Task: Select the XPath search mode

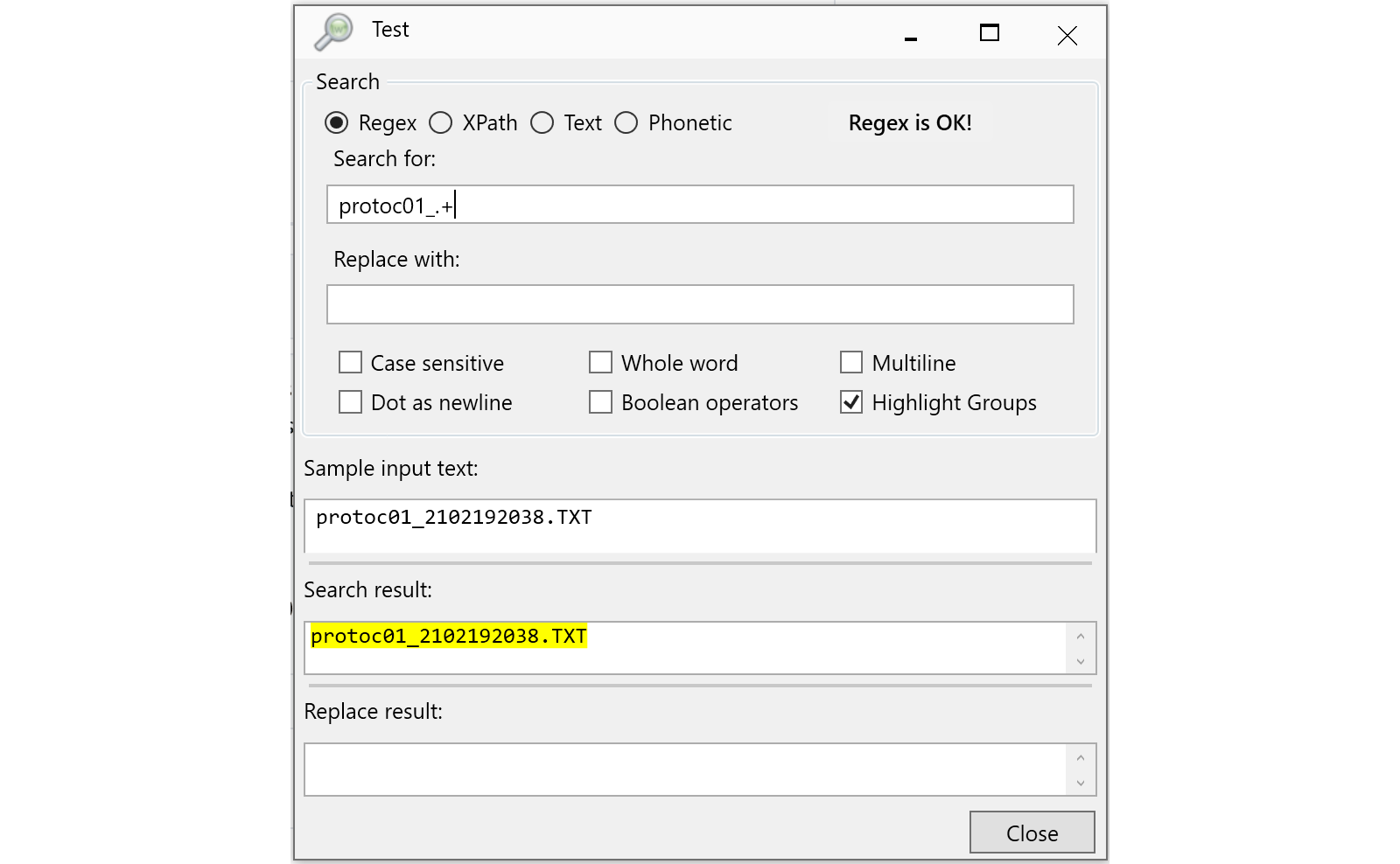Action: tap(441, 123)
